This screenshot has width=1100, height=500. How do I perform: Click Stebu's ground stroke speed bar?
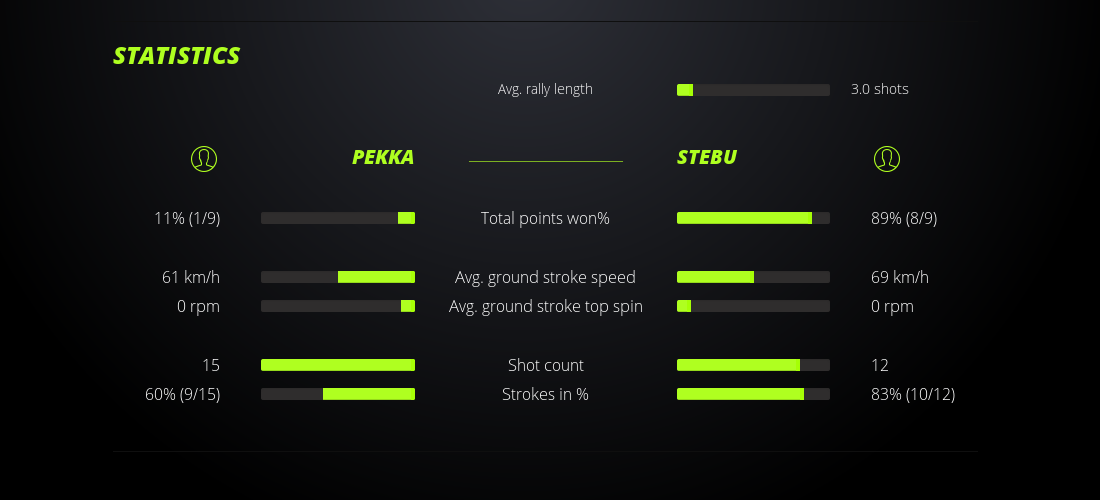[x=753, y=277]
